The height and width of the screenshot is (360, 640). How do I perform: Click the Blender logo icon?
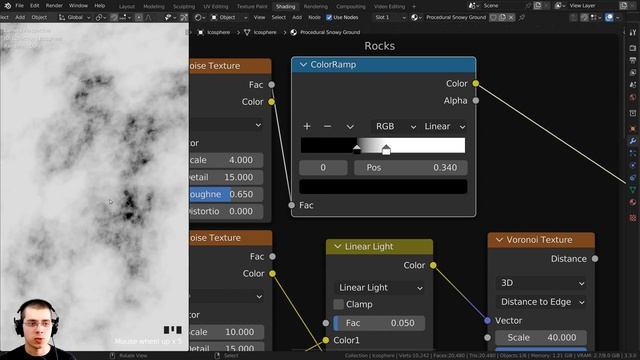pos(7,6)
